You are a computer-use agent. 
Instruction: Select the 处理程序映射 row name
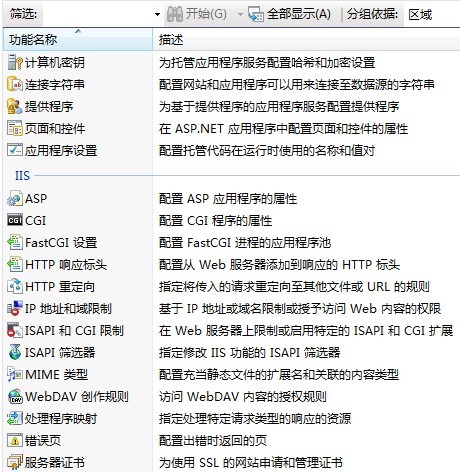[x=61, y=419]
